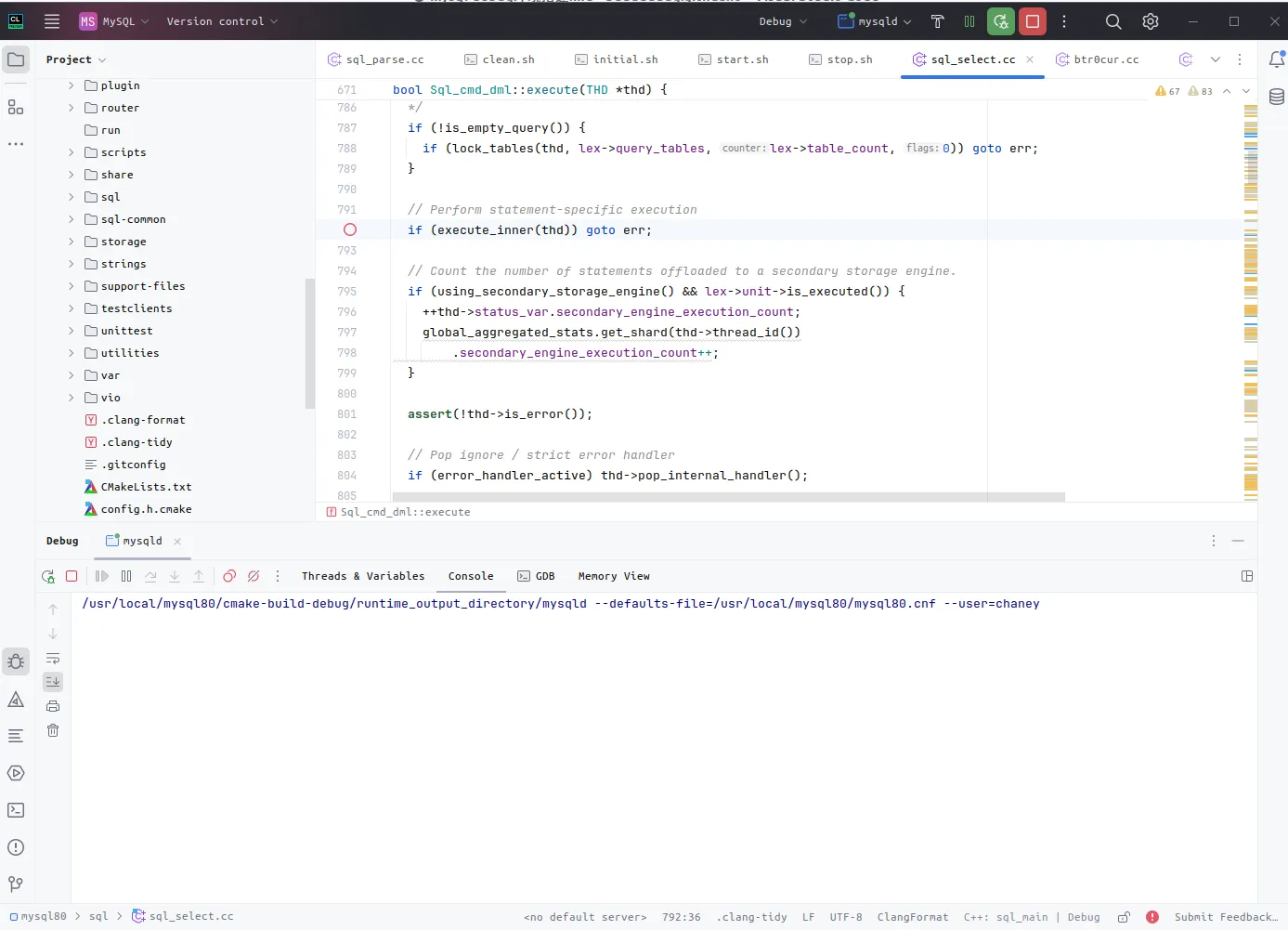The height and width of the screenshot is (930, 1288).
Task: Switch to btr0cur.cc tab
Action: tap(1097, 59)
